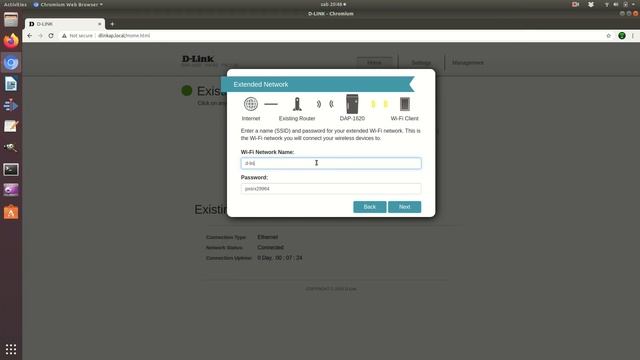Open Ubuntu Software from the dock

[11, 212]
